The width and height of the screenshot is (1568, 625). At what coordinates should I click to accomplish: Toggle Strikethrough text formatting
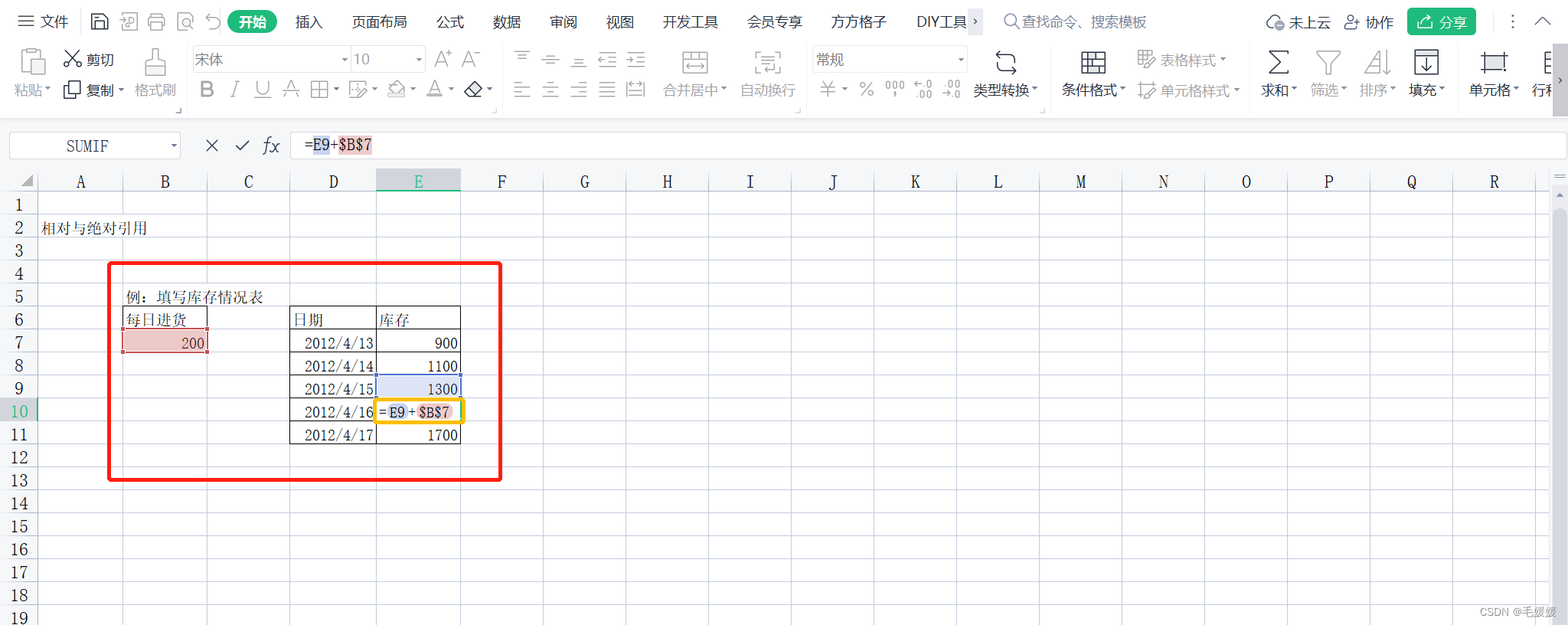291,90
